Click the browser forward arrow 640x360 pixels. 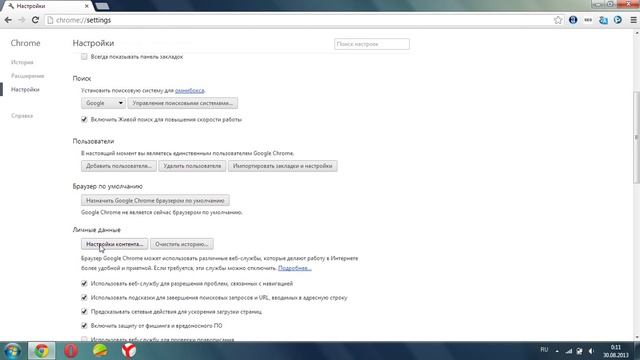point(22,20)
